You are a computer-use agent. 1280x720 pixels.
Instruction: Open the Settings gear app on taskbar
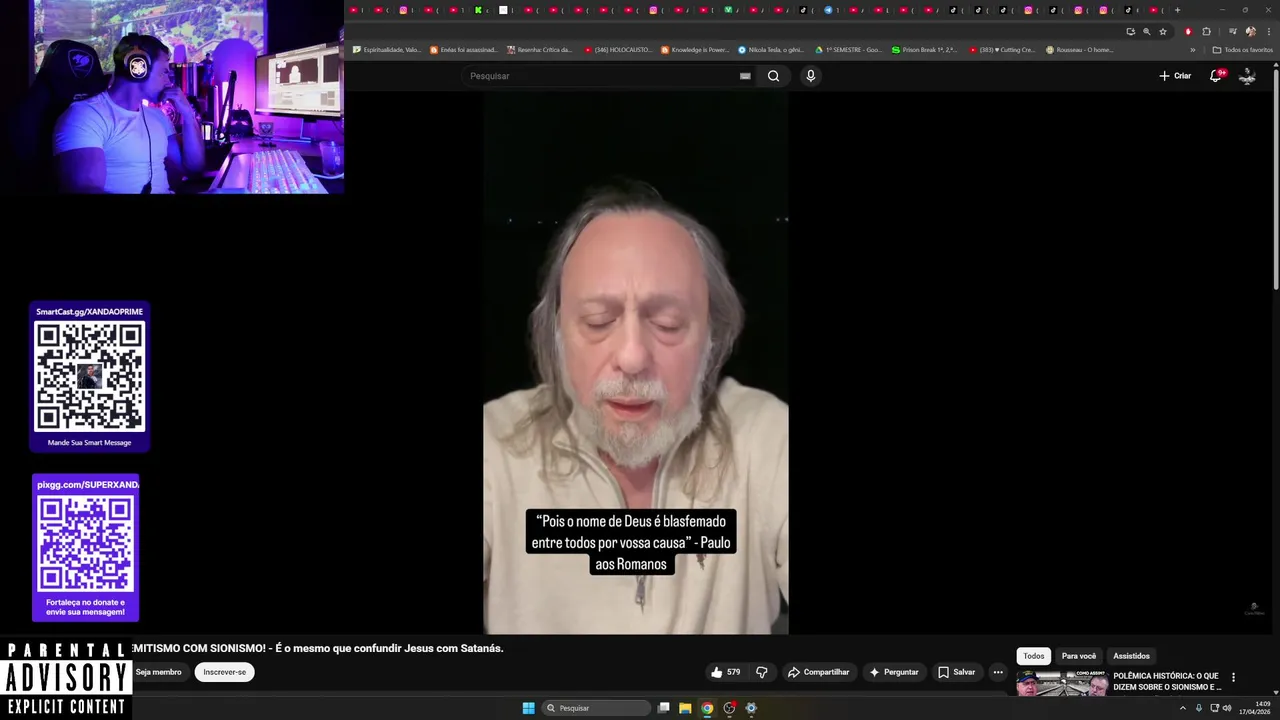pos(751,708)
